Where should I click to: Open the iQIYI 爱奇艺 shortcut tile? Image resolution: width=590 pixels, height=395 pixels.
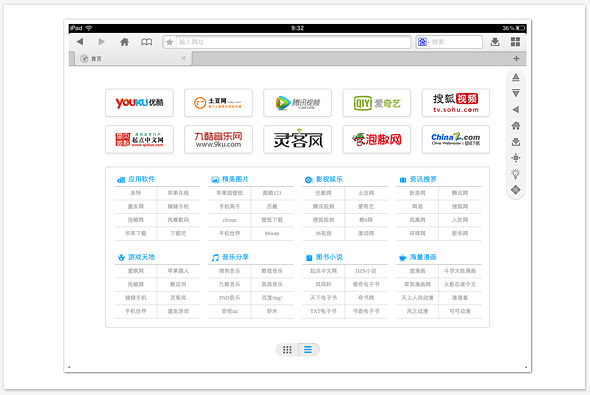click(376, 103)
